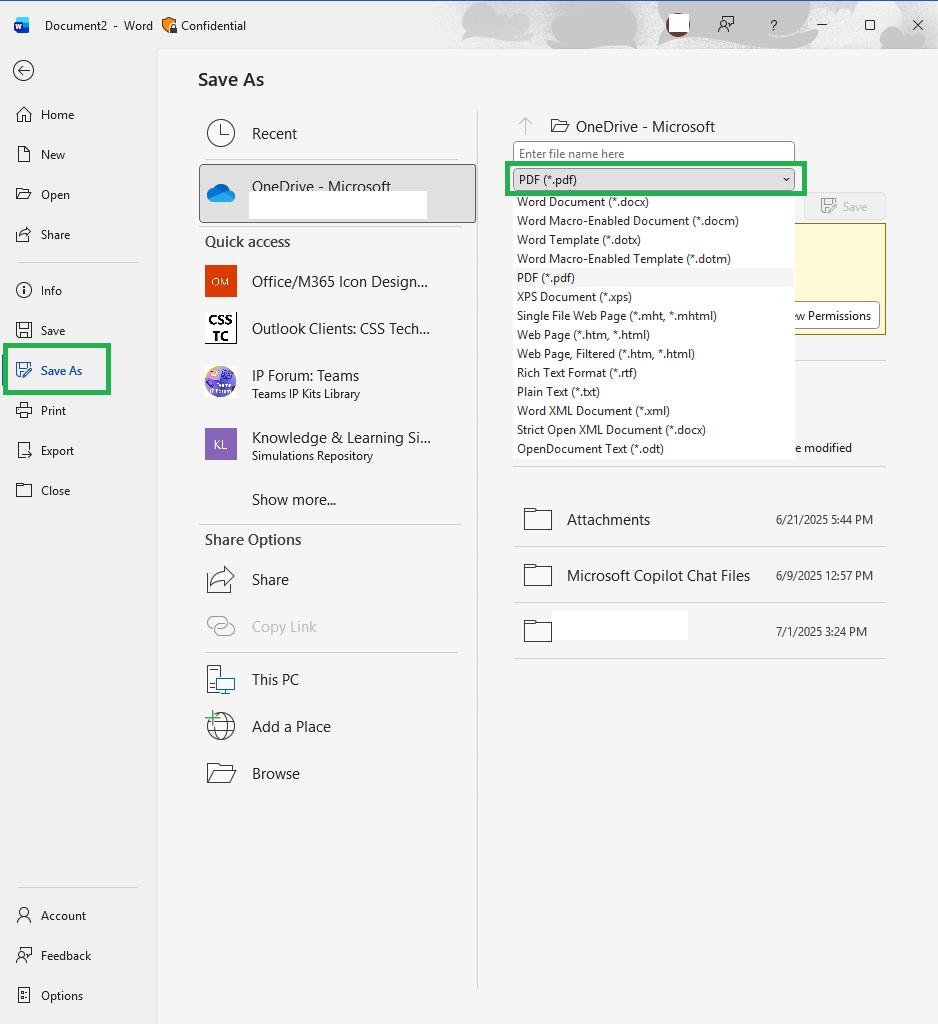Click the Confidential sensitivity label
This screenshot has height=1024, width=938.
pyautogui.click(x=204, y=25)
